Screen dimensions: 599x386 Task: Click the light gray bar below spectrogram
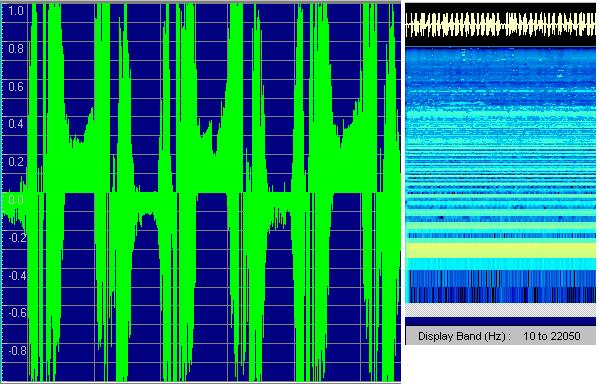pos(500,310)
